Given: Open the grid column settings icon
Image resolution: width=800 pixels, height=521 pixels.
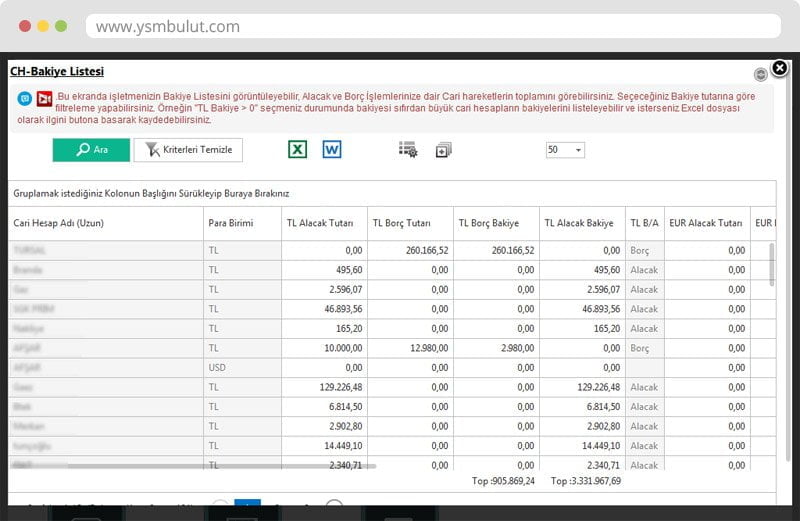Looking at the screenshot, I should click(408, 150).
